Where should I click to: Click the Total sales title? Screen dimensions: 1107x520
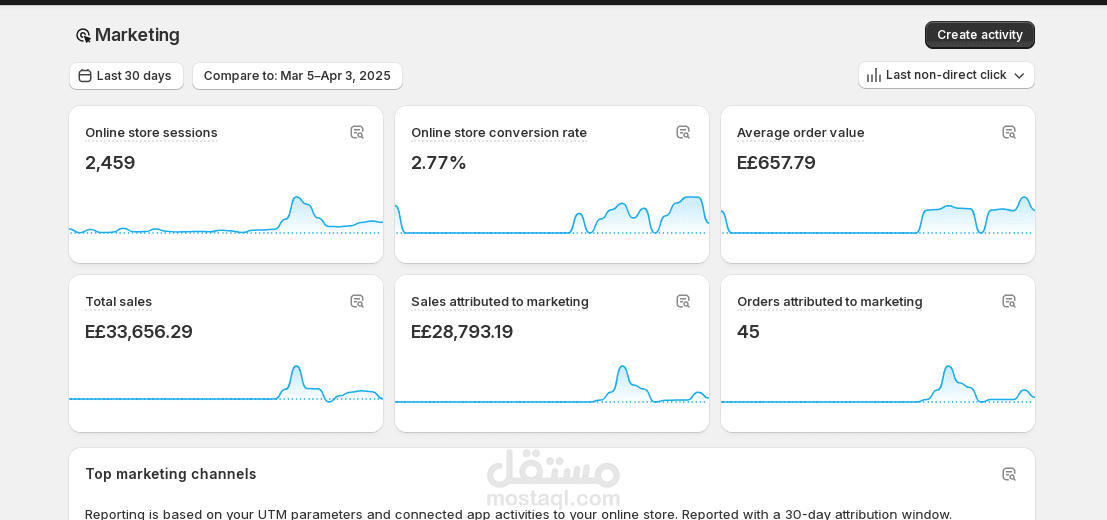click(x=119, y=302)
